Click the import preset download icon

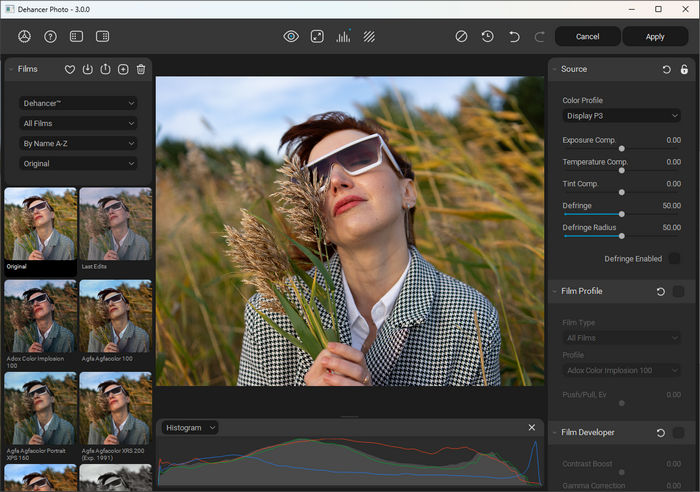pos(88,69)
